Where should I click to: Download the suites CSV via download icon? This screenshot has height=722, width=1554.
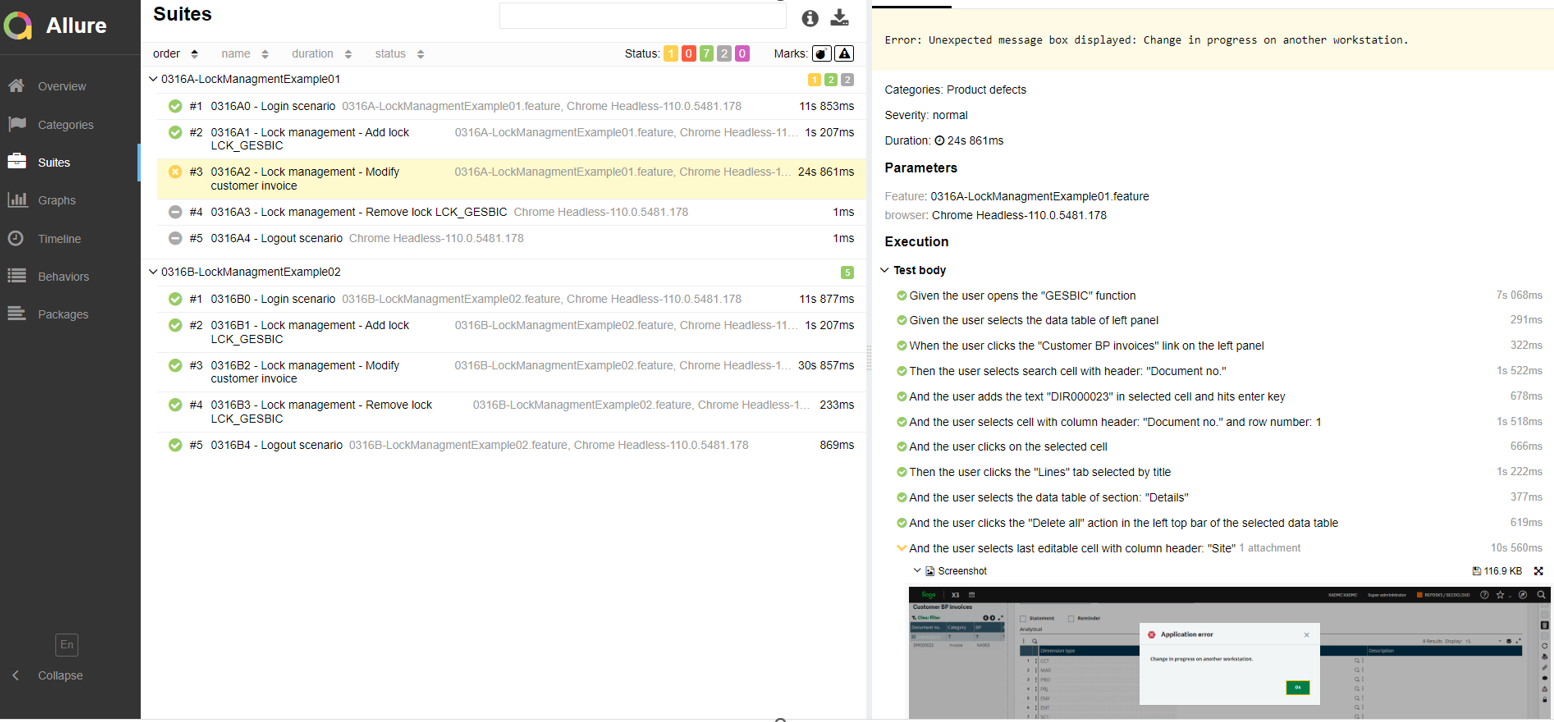[840, 18]
